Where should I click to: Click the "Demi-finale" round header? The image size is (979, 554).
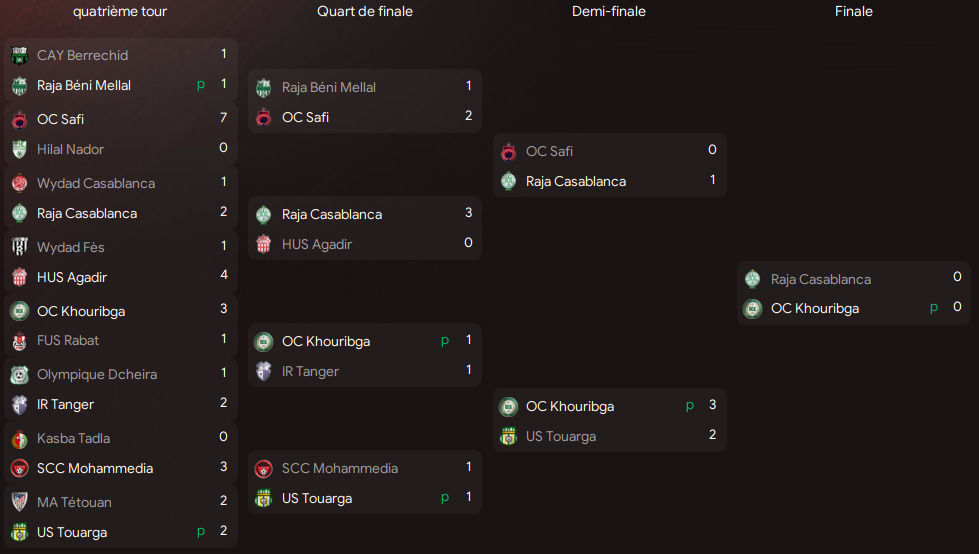tap(609, 12)
